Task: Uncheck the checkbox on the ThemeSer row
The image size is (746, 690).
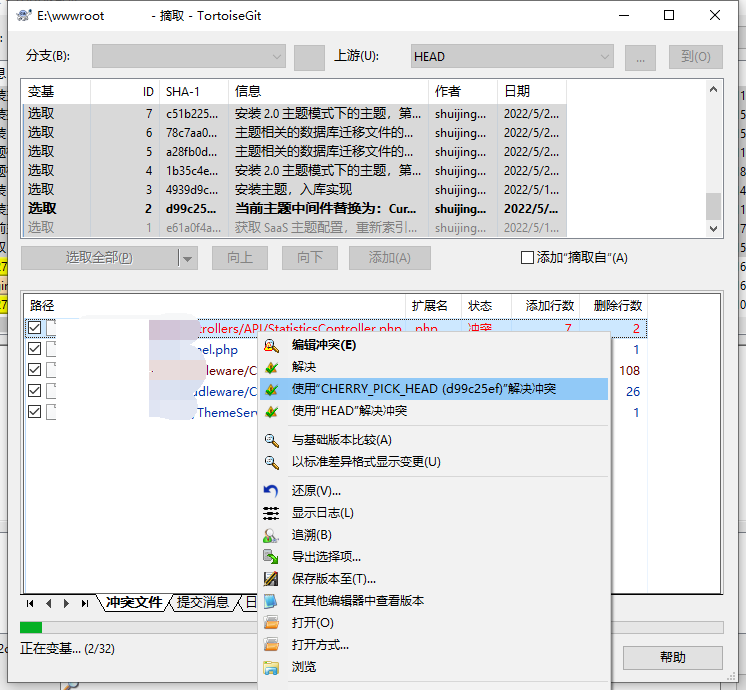Action: pos(34,412)
